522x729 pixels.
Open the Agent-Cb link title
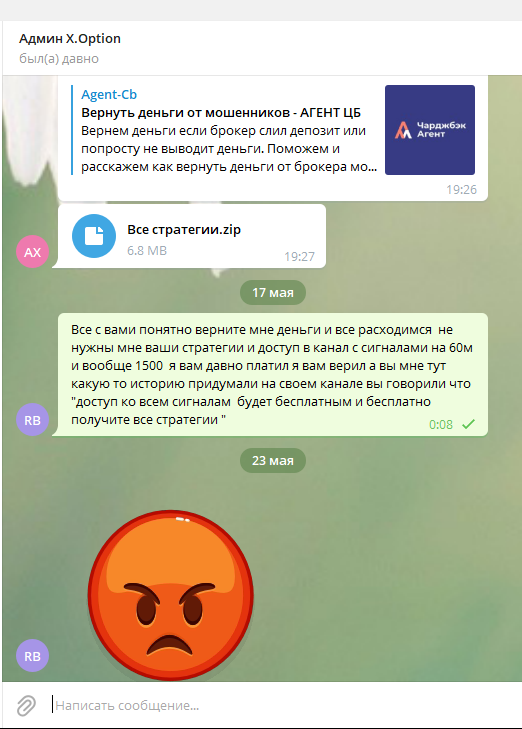tap(109, 94)
